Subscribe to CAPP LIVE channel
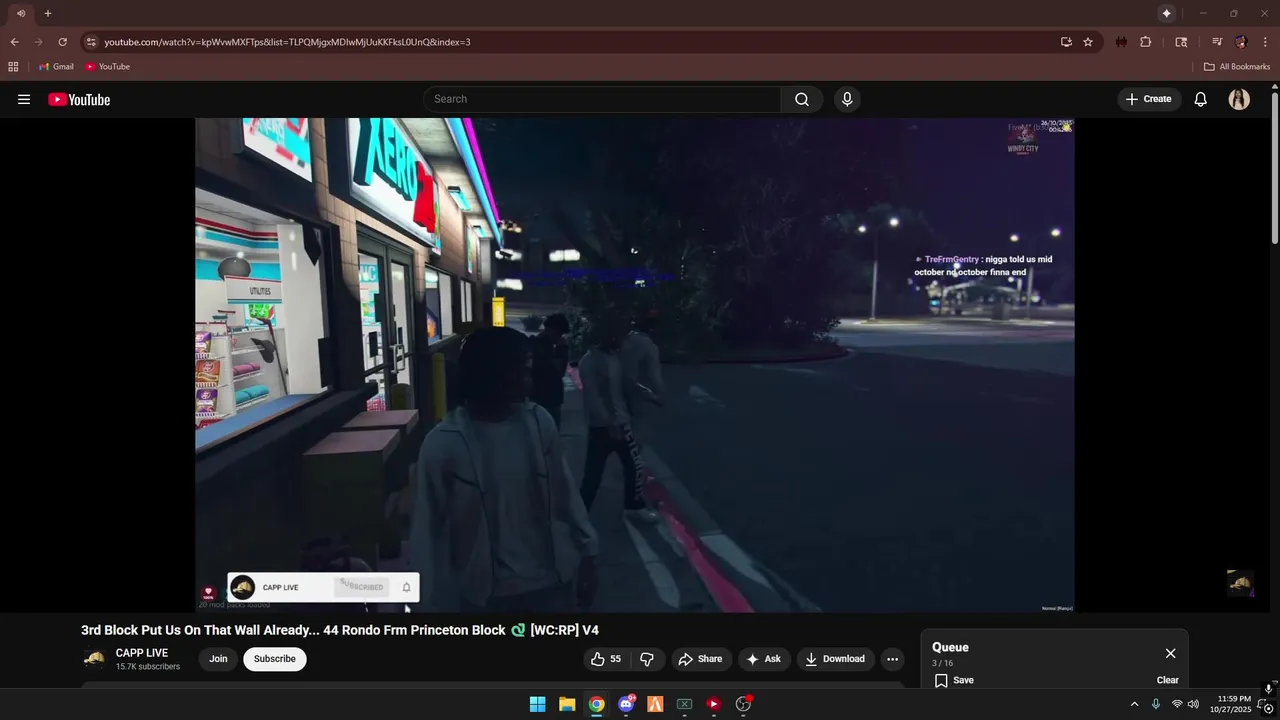Viewport: 1280px width, 720px height. pyautogui.click(x=274, y=659)
